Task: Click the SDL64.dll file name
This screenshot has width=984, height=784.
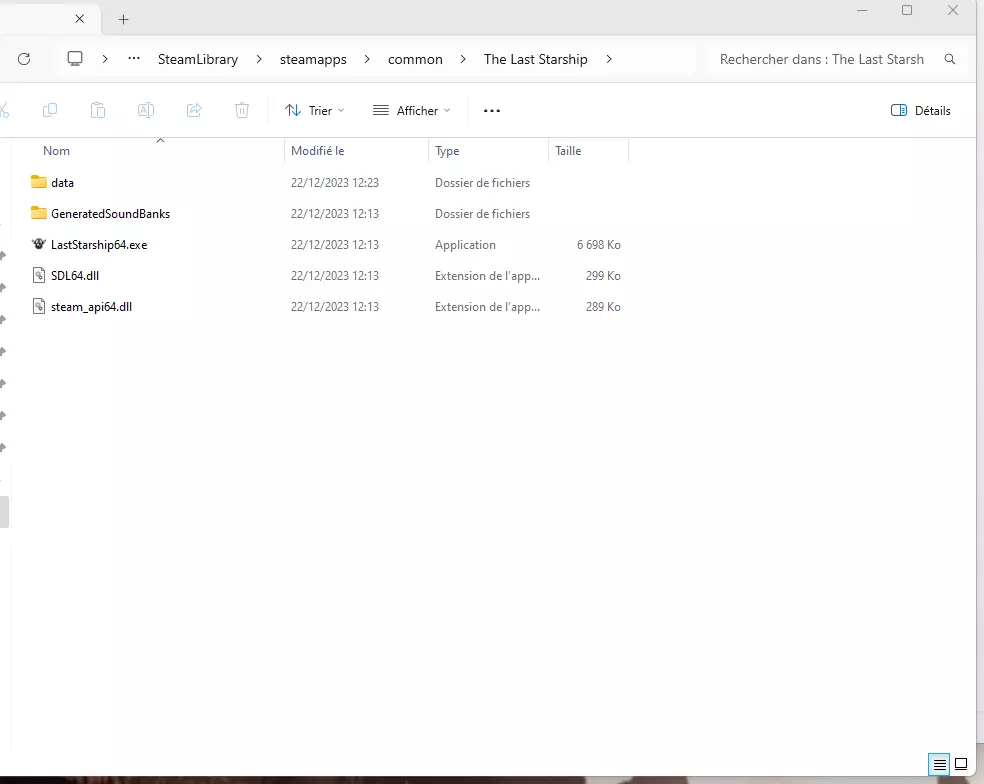Action: [x=75, y=276]
